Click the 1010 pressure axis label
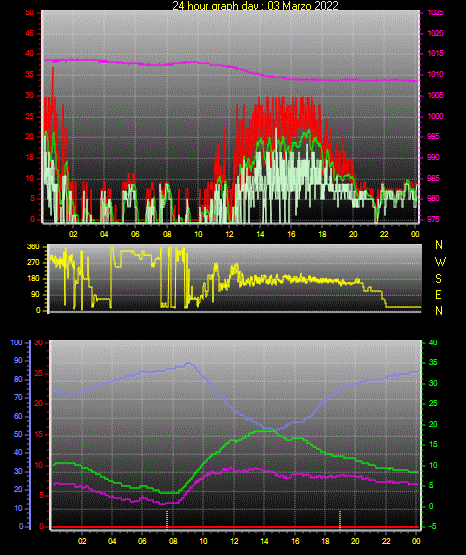Image resolution: width=466 pixels, height=555 pixels. point(436,75)
